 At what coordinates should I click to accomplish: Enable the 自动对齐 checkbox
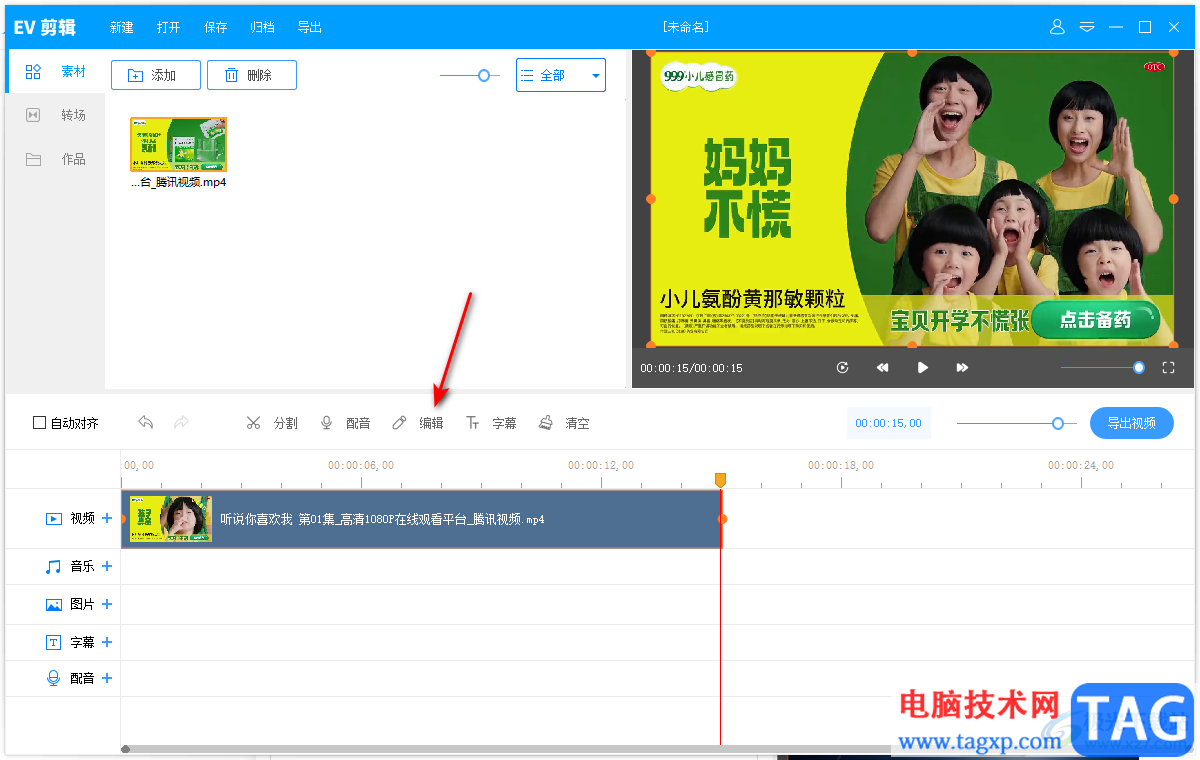pyautogui.click(x=40, y=423)
